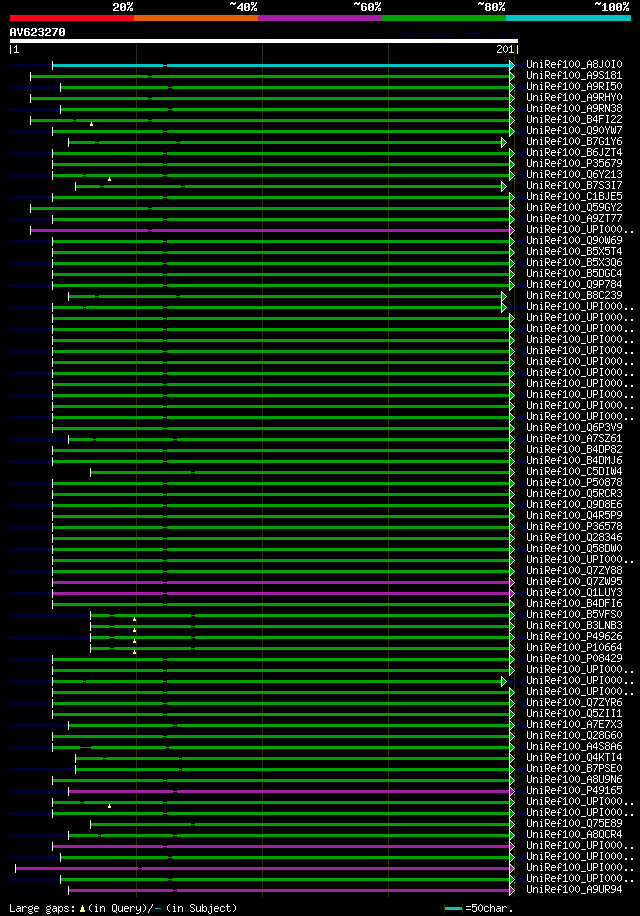Viewport: 640px width, 916px height.
Task: Select the UniRef100_P49626 label
Action: [x=574, y=636]
